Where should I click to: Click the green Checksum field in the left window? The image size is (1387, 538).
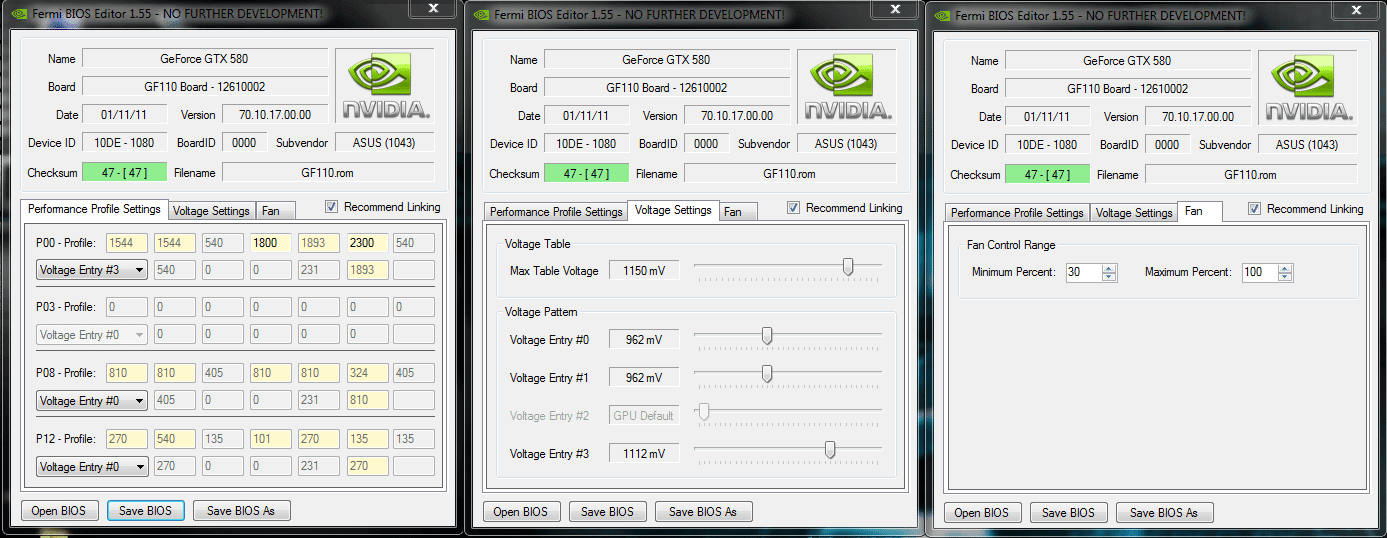point(124,172)
